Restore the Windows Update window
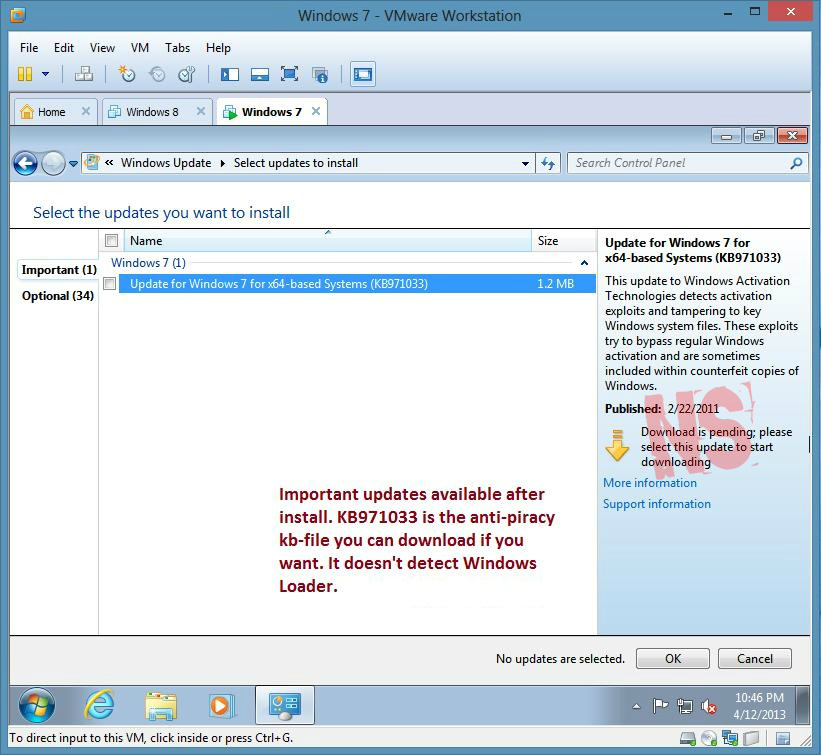821x755 pixels. [759, 136]
